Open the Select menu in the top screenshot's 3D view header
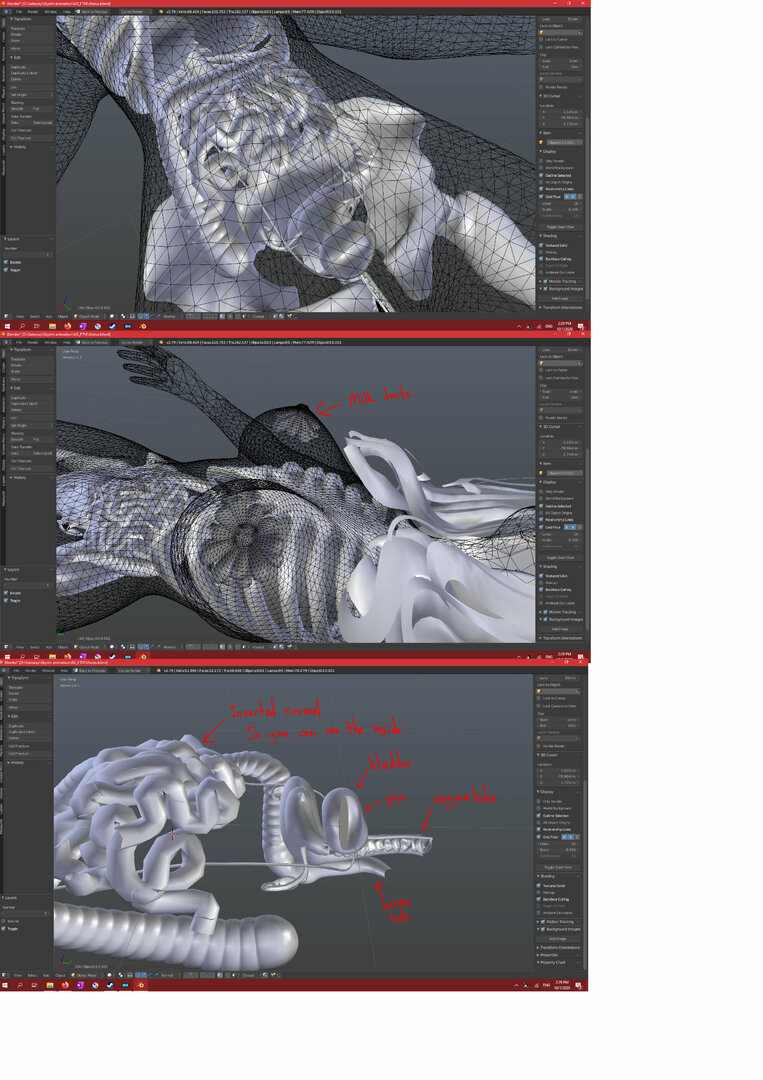763x1080 pixels. (x=34, y=317)
